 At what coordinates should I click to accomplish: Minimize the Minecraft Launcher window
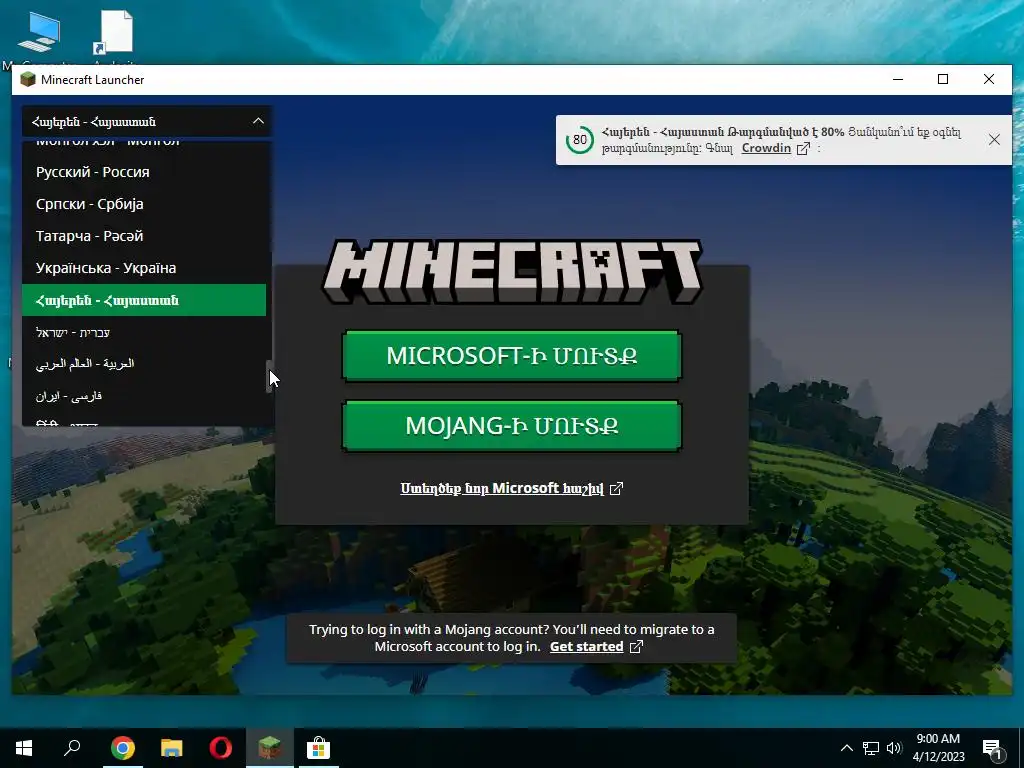pos(898,80)
